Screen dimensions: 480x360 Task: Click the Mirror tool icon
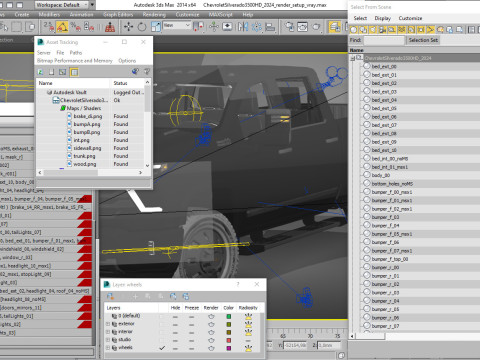243,27
